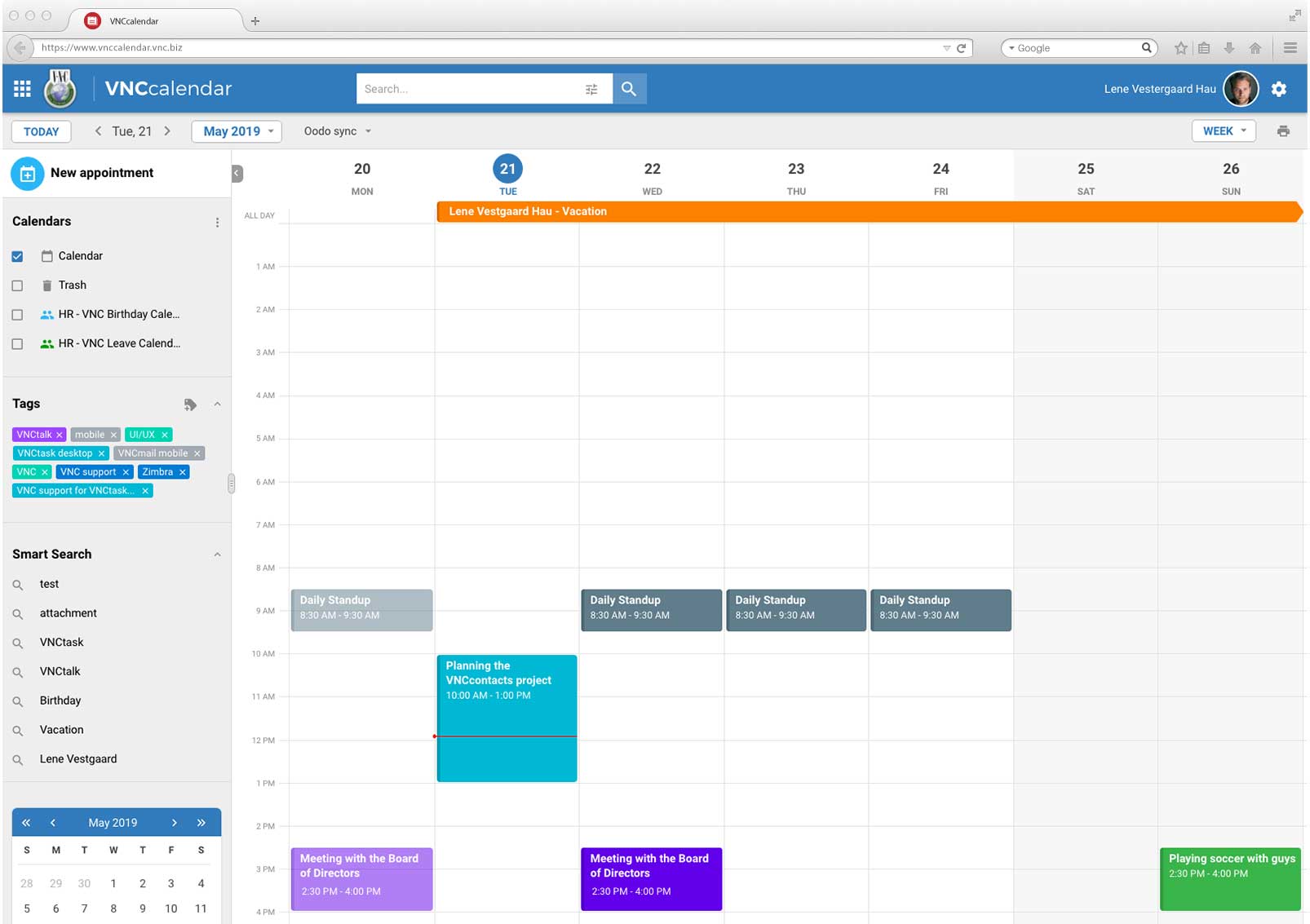Open URL bar history dropdown arrow
The width and height of the screenshot is (1310, 924).
(x=946, y=48)
